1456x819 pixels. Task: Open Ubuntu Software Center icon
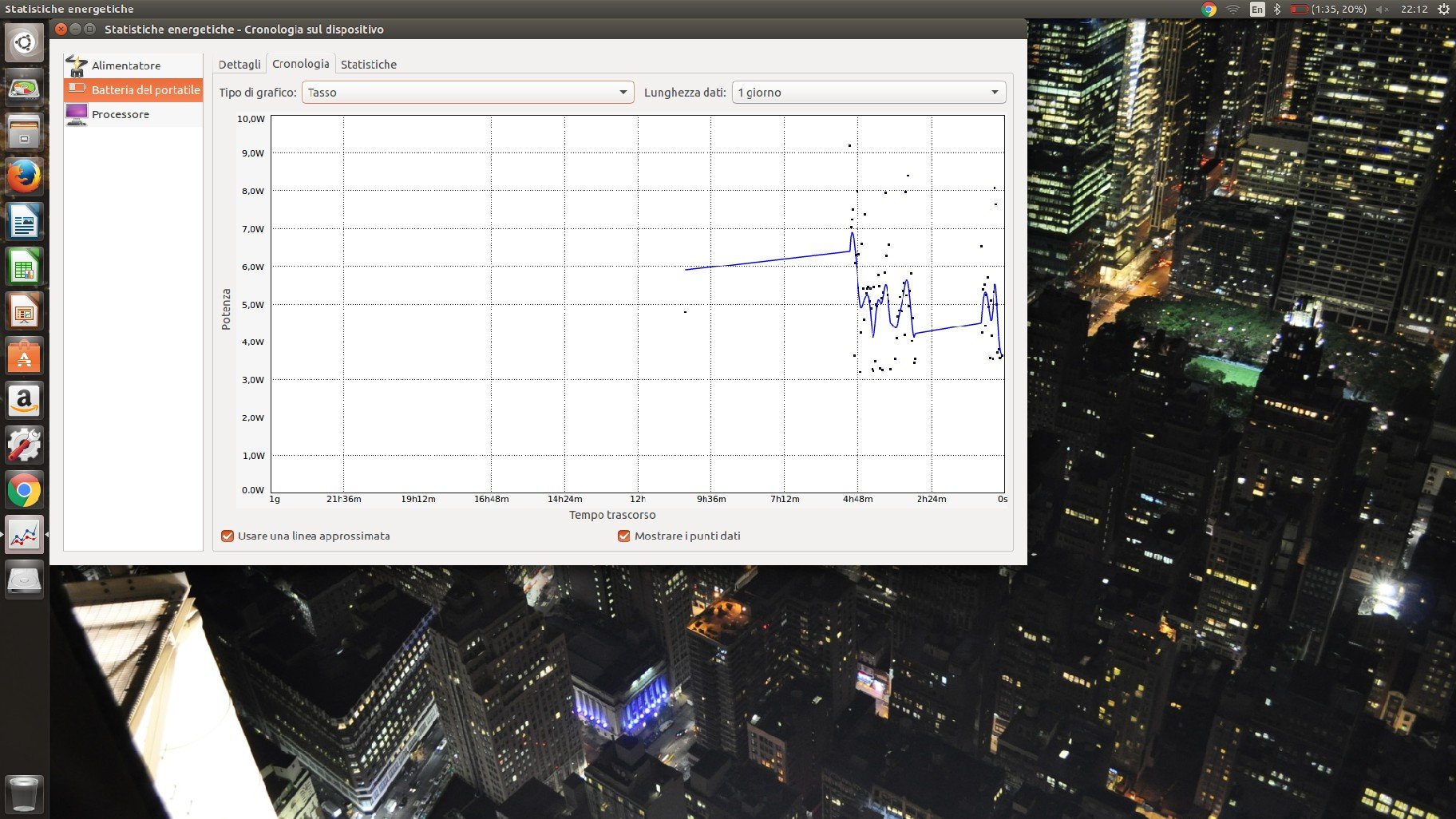coord(24,356)
